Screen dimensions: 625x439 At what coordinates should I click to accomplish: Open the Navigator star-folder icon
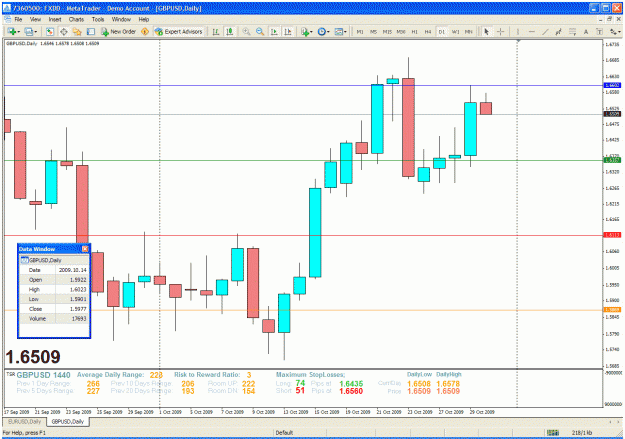pyautogui.click(x=77, y=31)
